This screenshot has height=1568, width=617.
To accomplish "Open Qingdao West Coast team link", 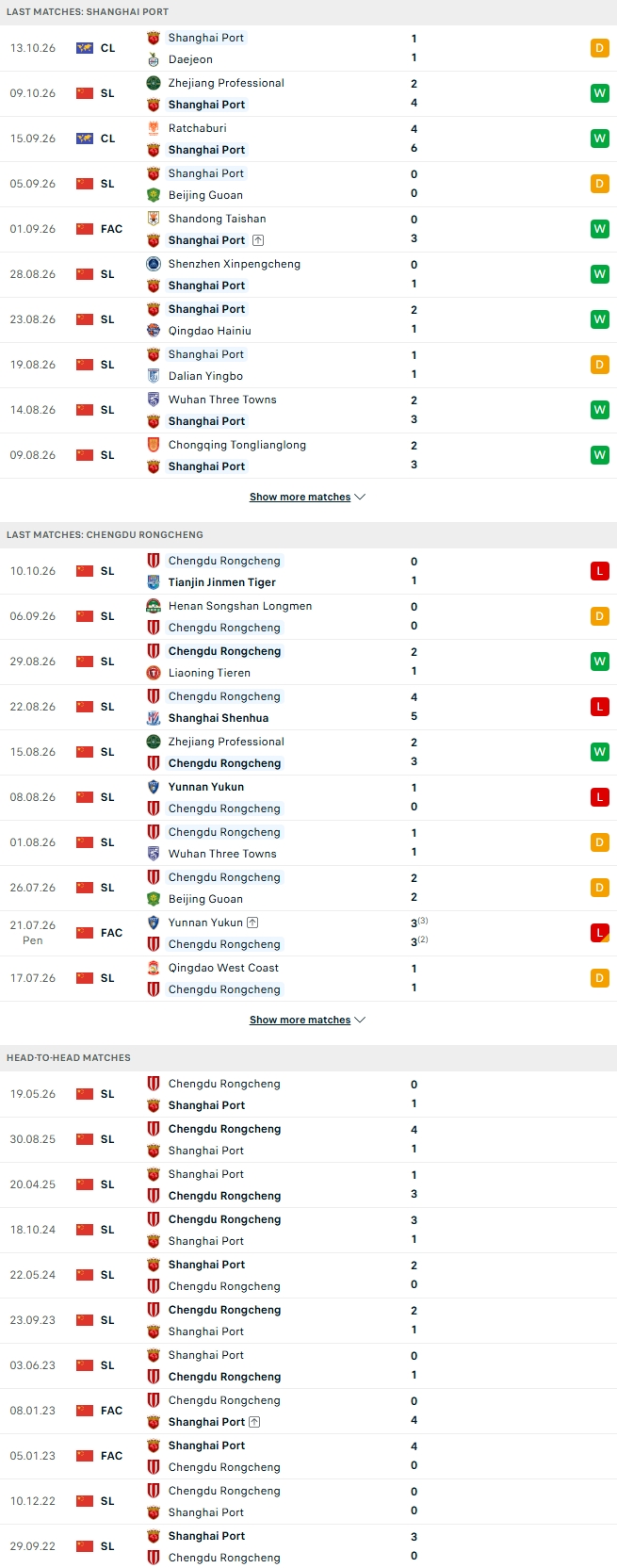I will point(223,968).
